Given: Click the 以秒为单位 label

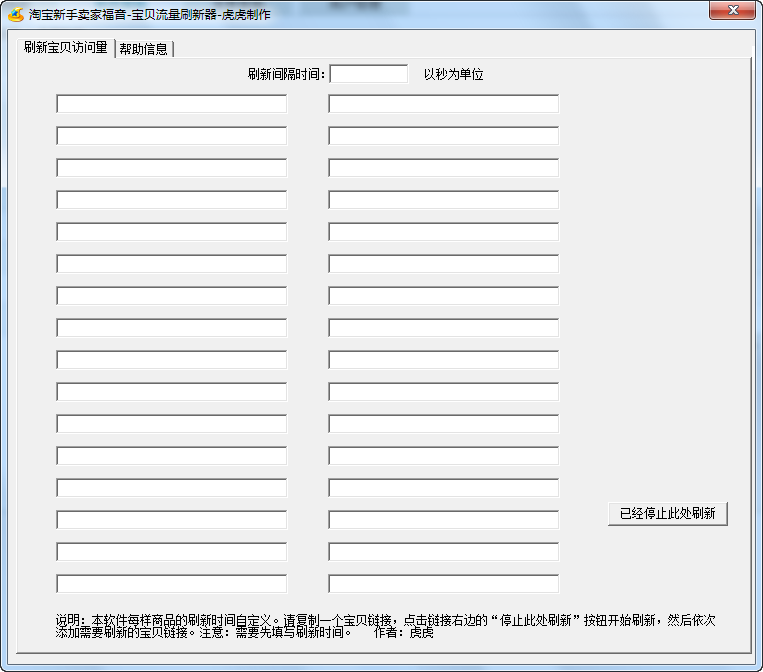Looking at the screenshot, I should (454, 74).
